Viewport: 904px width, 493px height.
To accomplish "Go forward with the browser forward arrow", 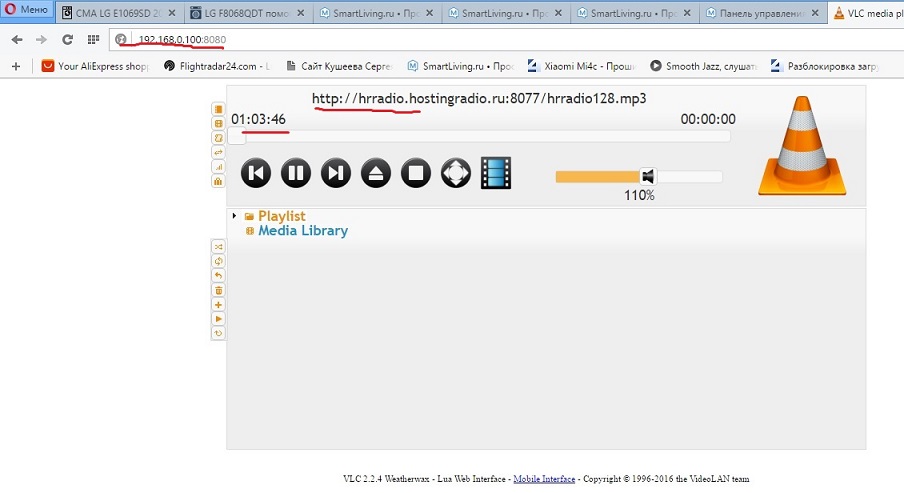I will 41,39.
